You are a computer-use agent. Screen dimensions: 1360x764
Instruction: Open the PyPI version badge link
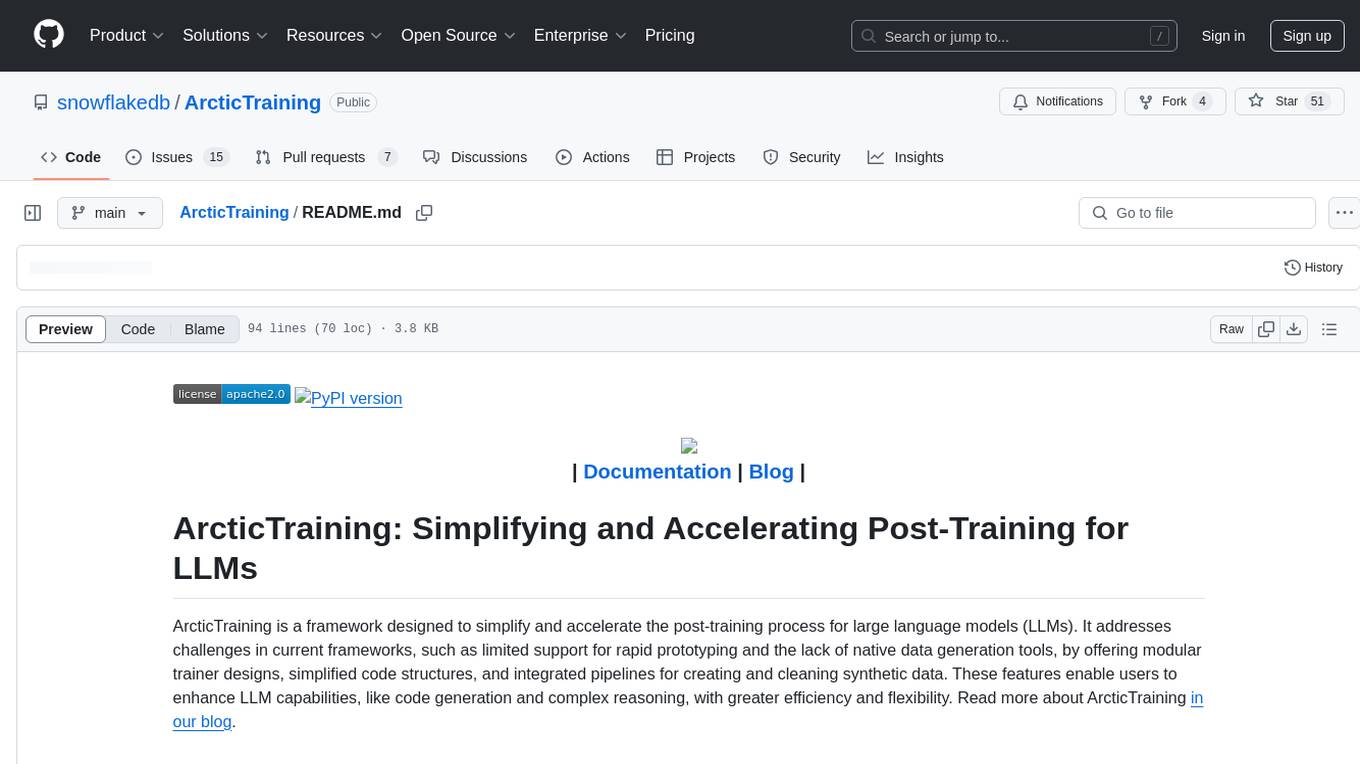[x=348, y=398]
